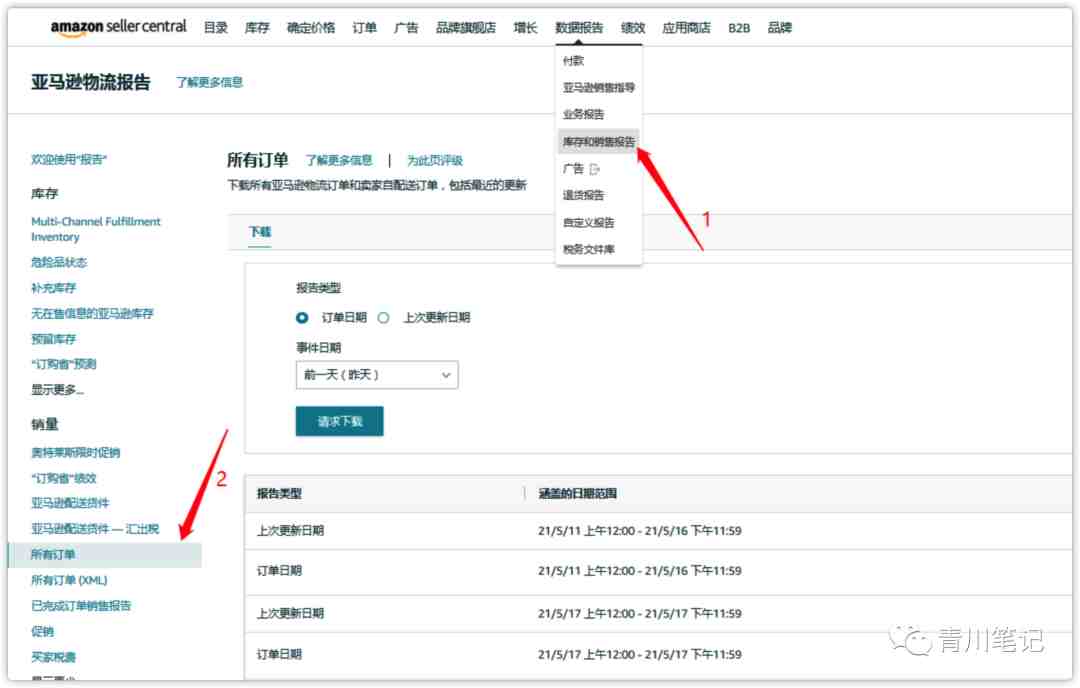
Task: Open the 增长 menu in top navigation
Action: coord(526,28)
